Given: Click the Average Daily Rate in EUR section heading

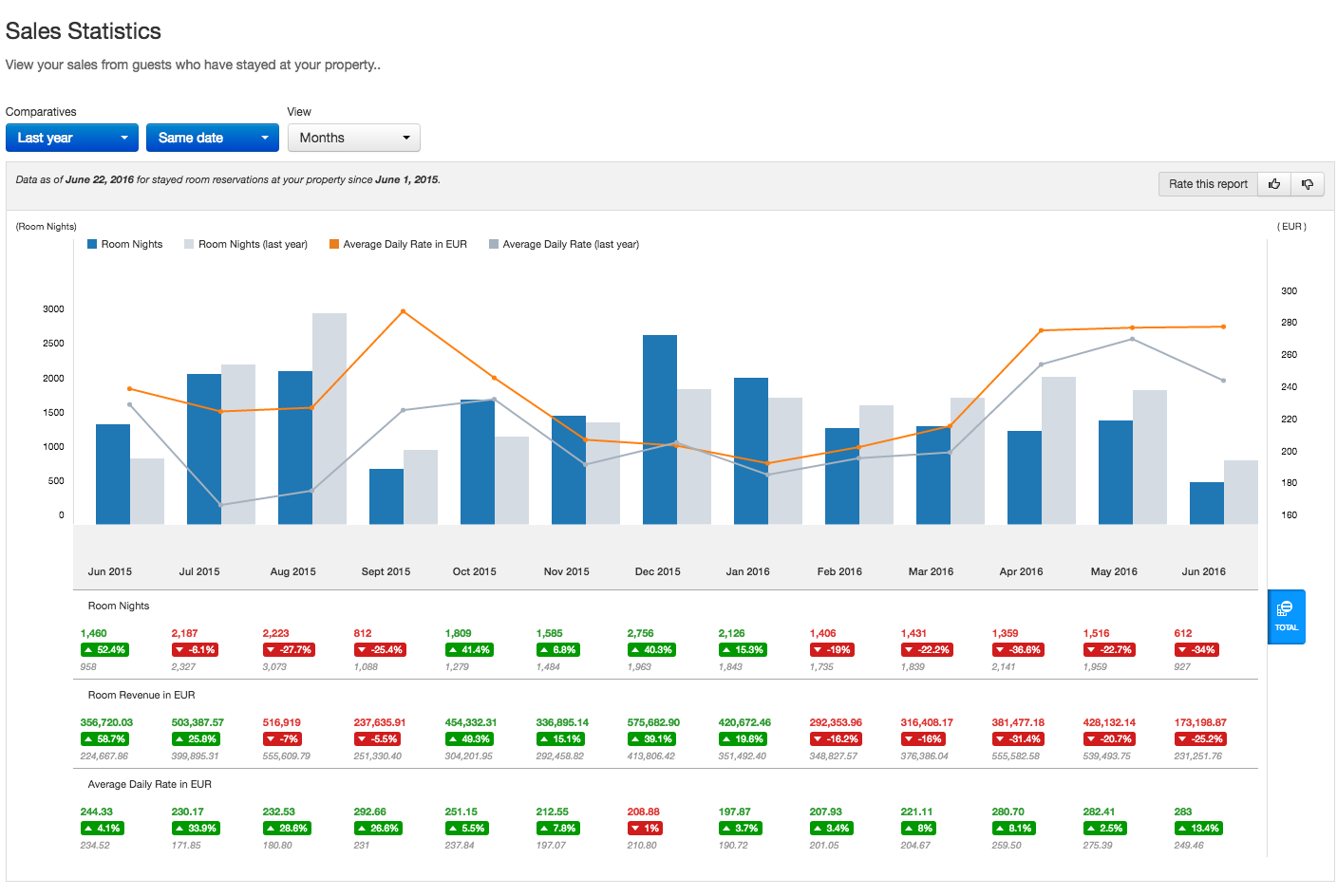Looking at the screenshot, I should (150, 784).
